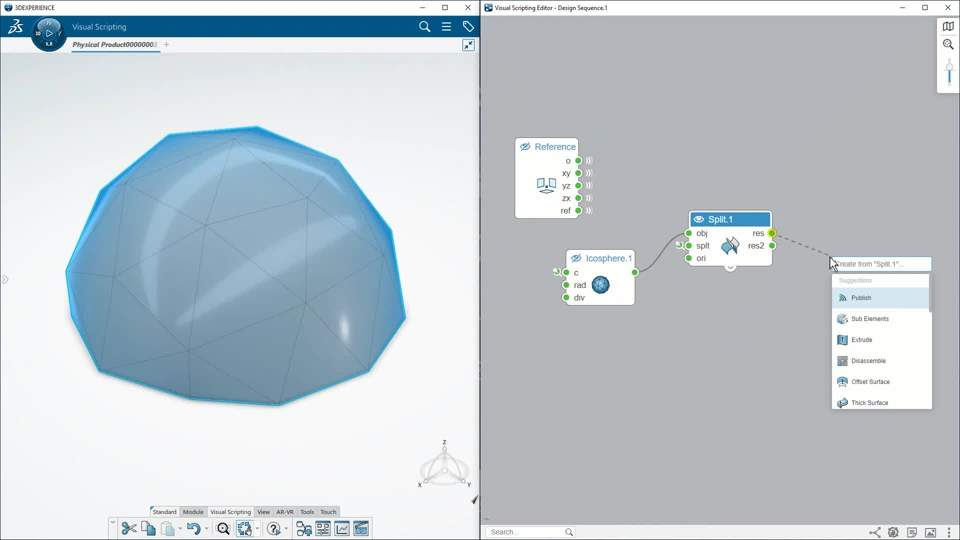The width and height of the screenshot is (960, 540).
Task: Choose Thick Surface from the suggestions list
Action: coord(880,402)
